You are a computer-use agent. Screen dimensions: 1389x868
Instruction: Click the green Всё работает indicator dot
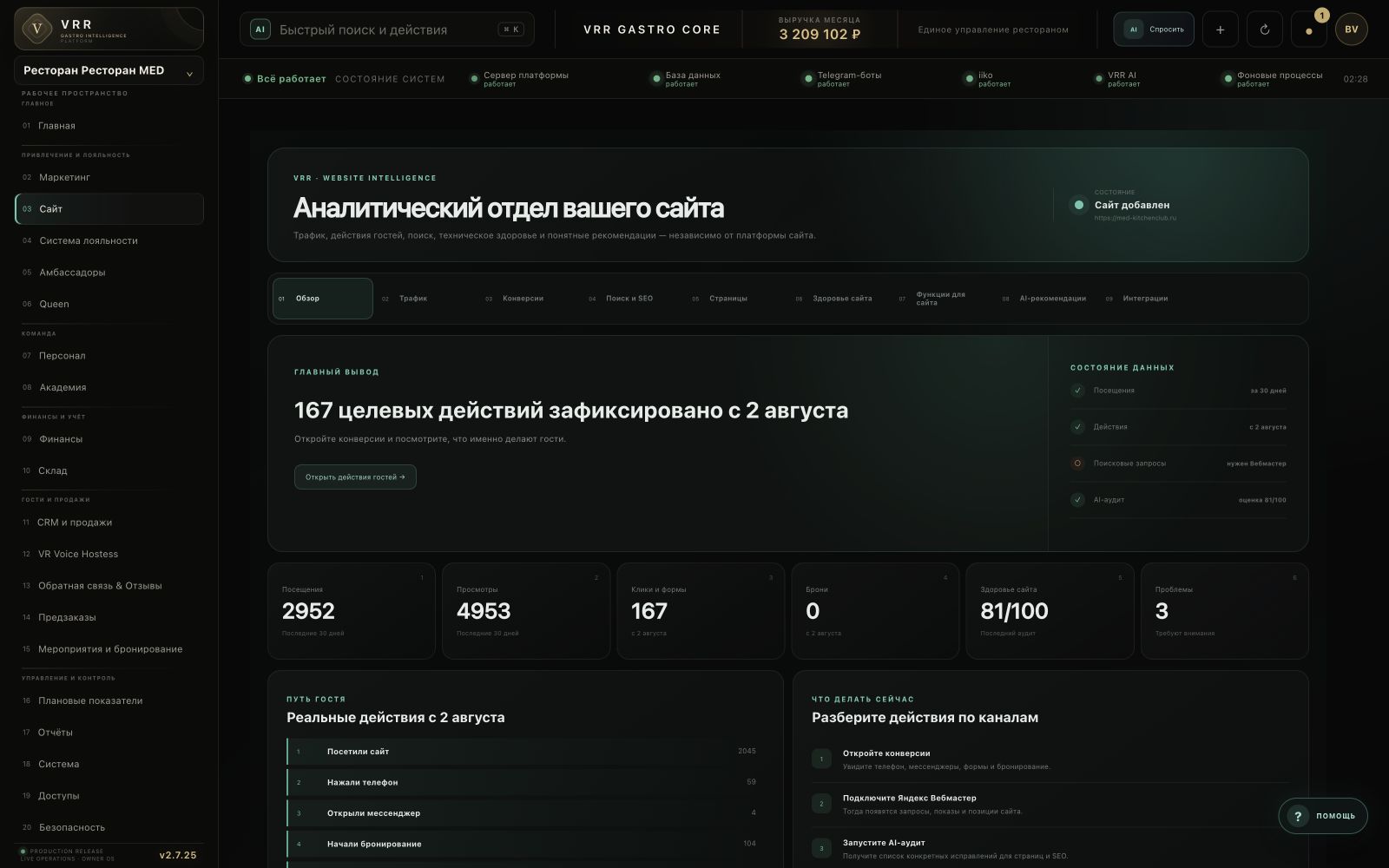click(x=248, y=79)
